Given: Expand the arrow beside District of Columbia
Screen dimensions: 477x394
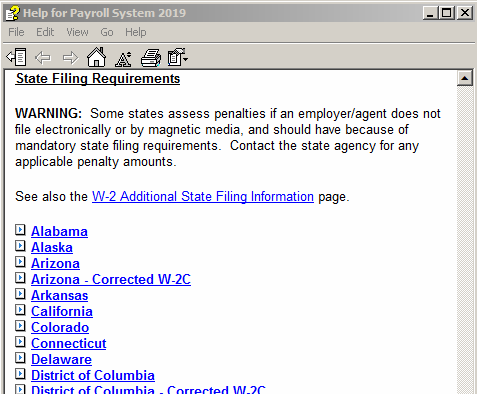Looking at the screenshot, I should [x=20, y=374].
